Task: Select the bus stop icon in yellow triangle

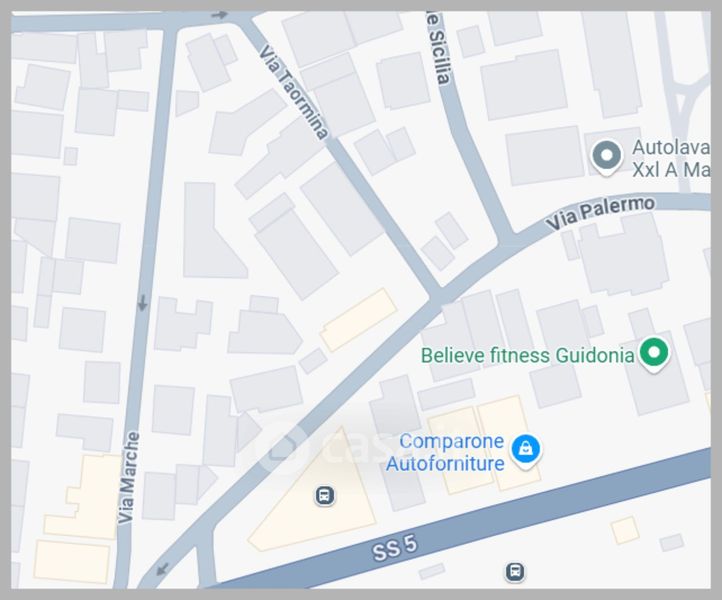Action: point(325,496)
